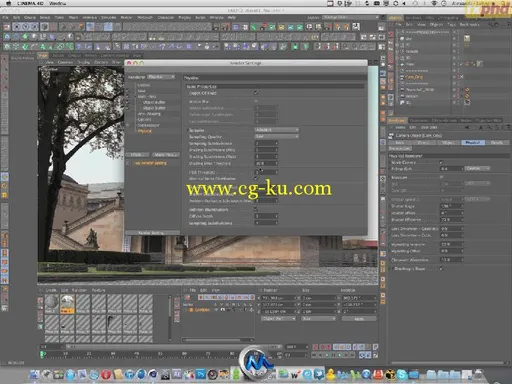
Task: Switch to the camera Object tab
Action: point(448,143)
